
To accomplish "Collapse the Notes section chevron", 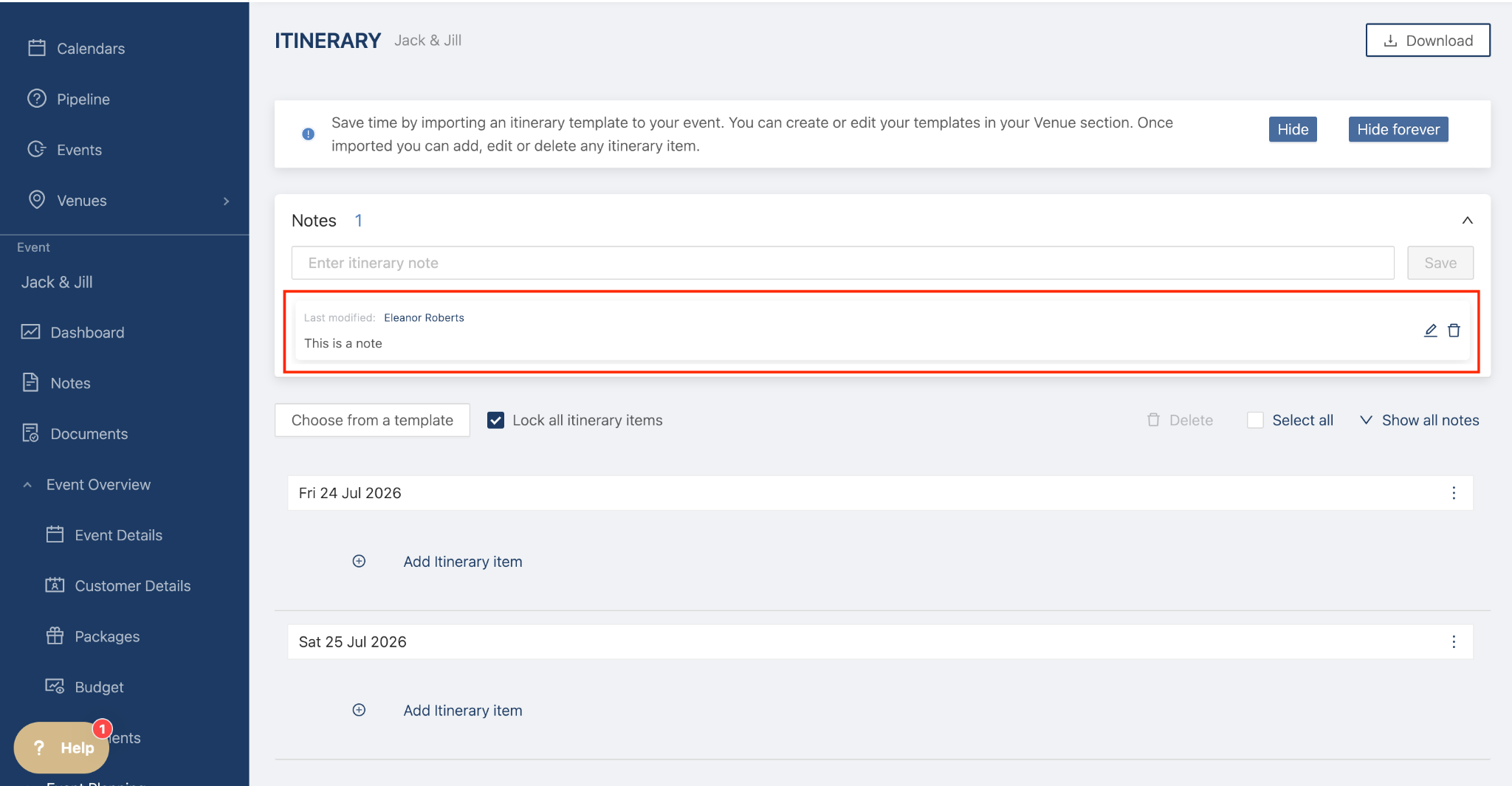I will coord(1468,221).
